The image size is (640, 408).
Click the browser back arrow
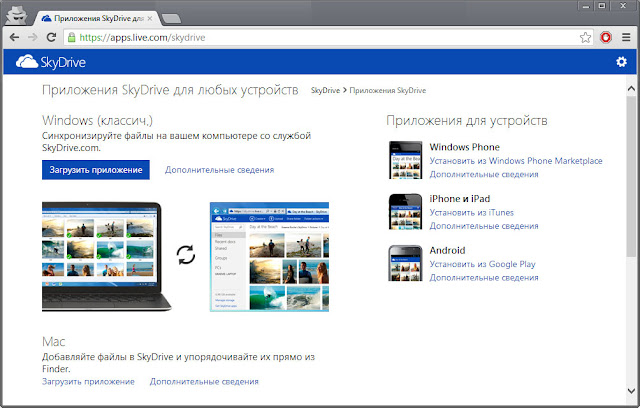[x=14, y=38]
